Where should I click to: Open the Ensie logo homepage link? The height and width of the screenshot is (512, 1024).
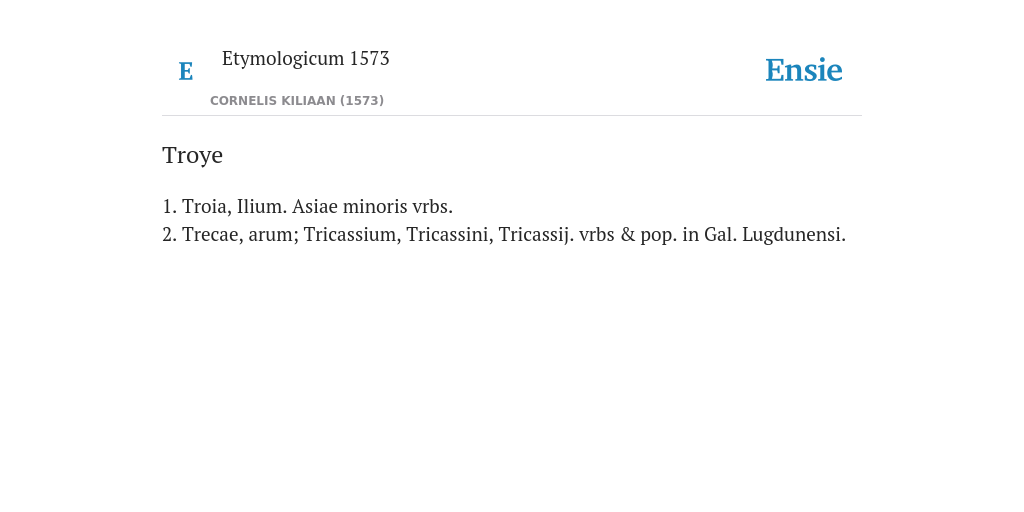click(804, 70)
